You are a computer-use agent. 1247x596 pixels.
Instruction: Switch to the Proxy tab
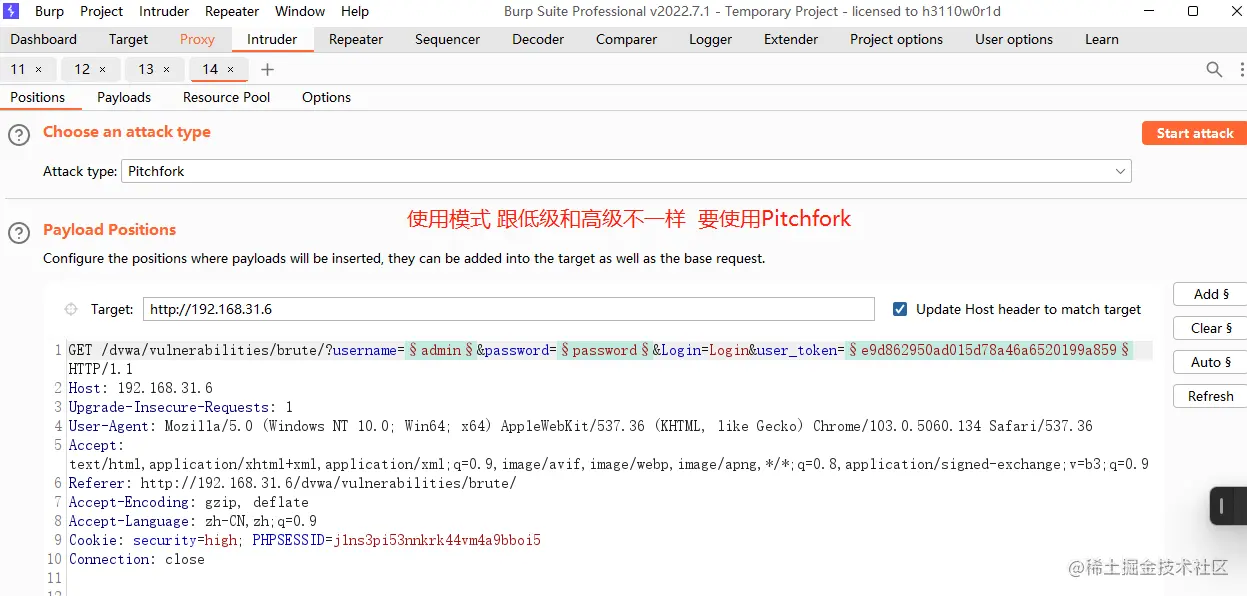coord(197,39)
